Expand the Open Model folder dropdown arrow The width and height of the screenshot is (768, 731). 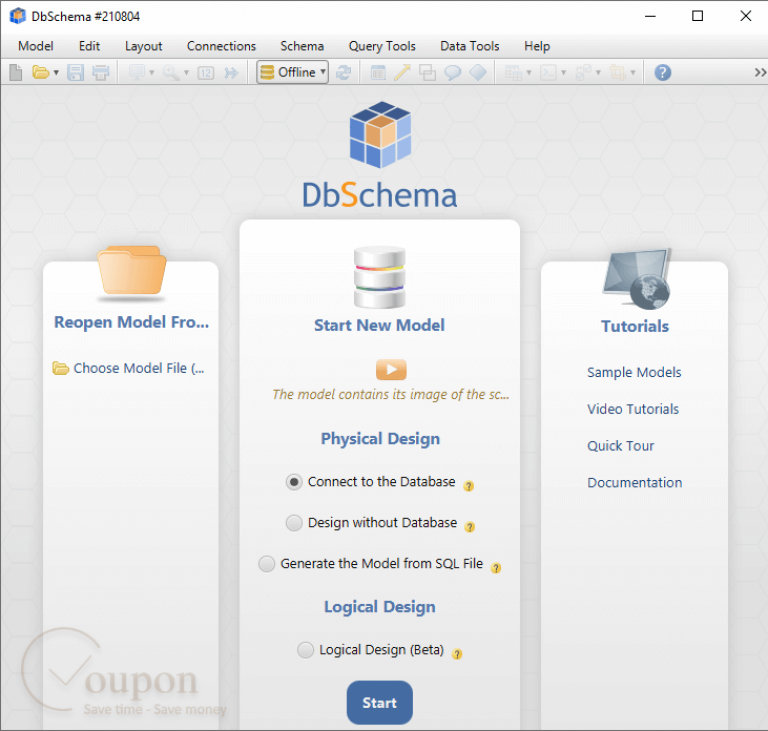click(56, 73)
